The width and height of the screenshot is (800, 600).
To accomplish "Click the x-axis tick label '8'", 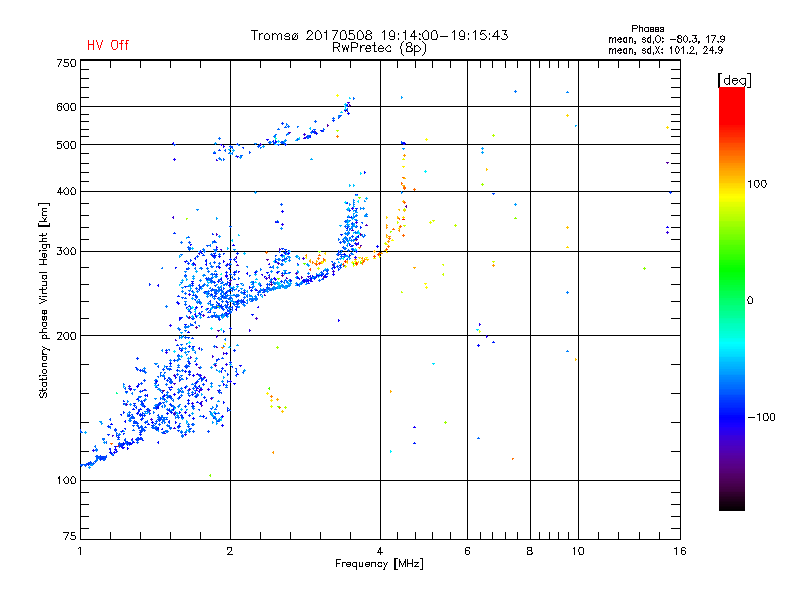I will coord(530,551).
